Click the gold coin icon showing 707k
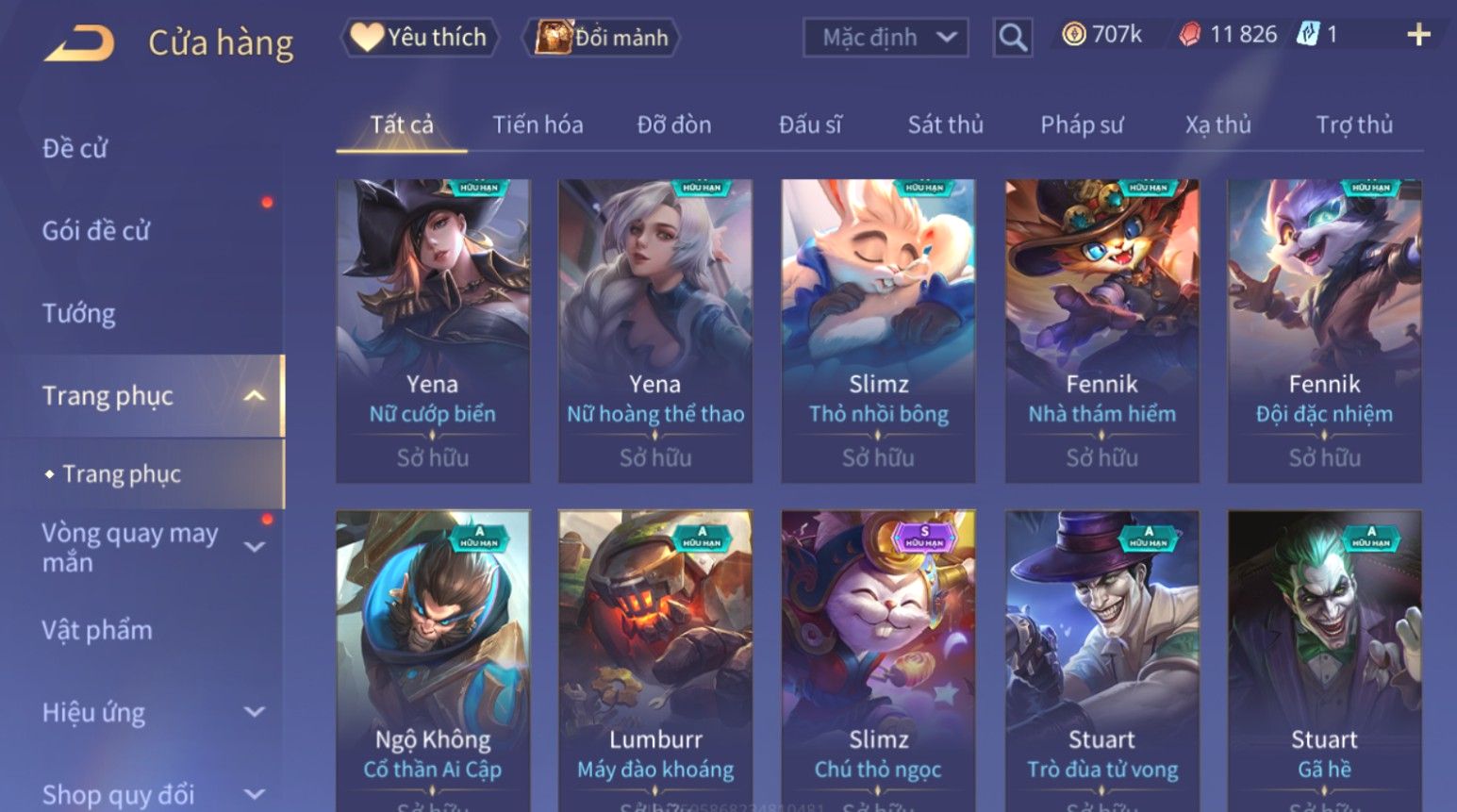 point(1074,35)
